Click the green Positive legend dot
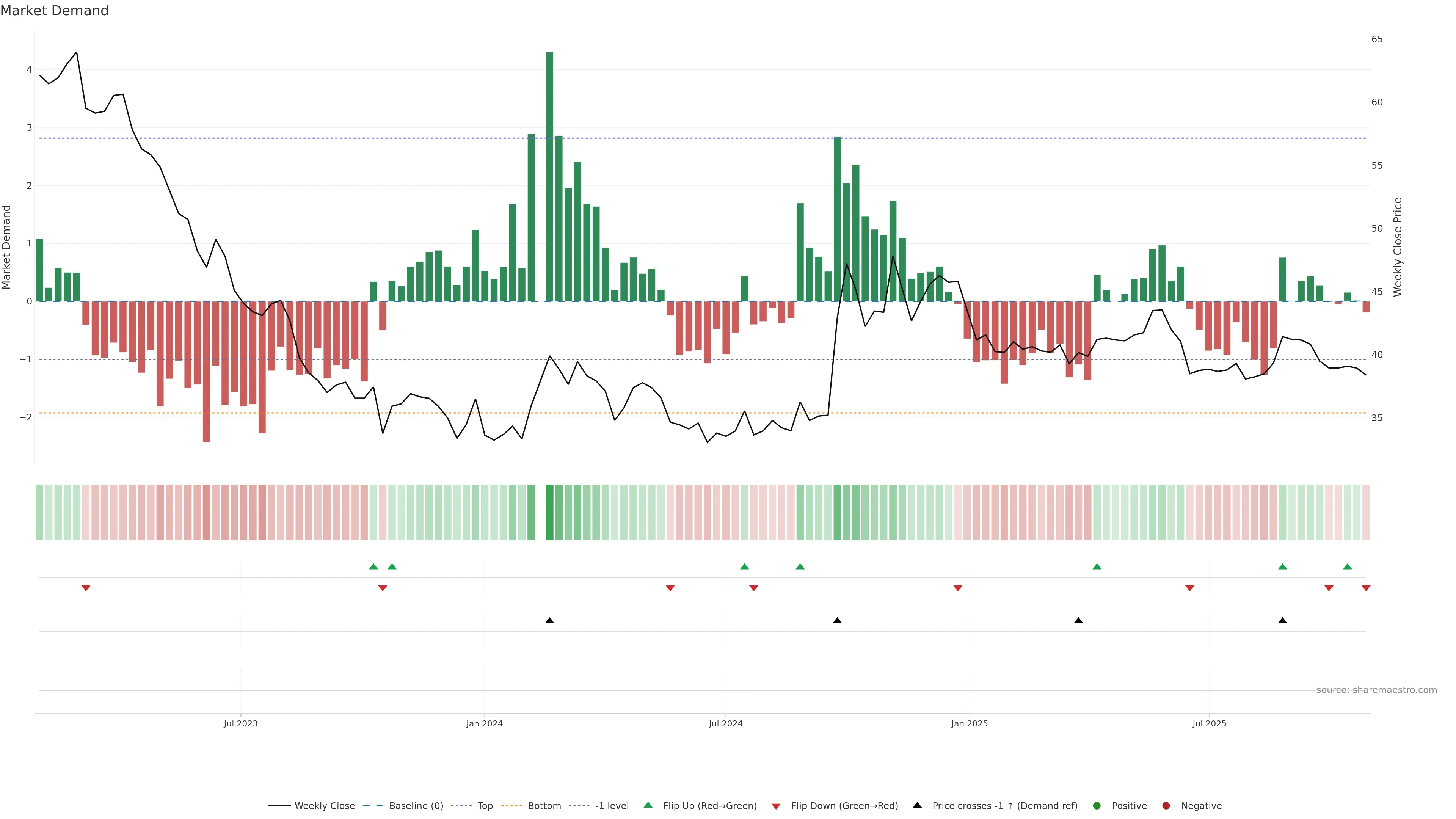This screenshot has height=819, width=1456. click(1097, 805)
